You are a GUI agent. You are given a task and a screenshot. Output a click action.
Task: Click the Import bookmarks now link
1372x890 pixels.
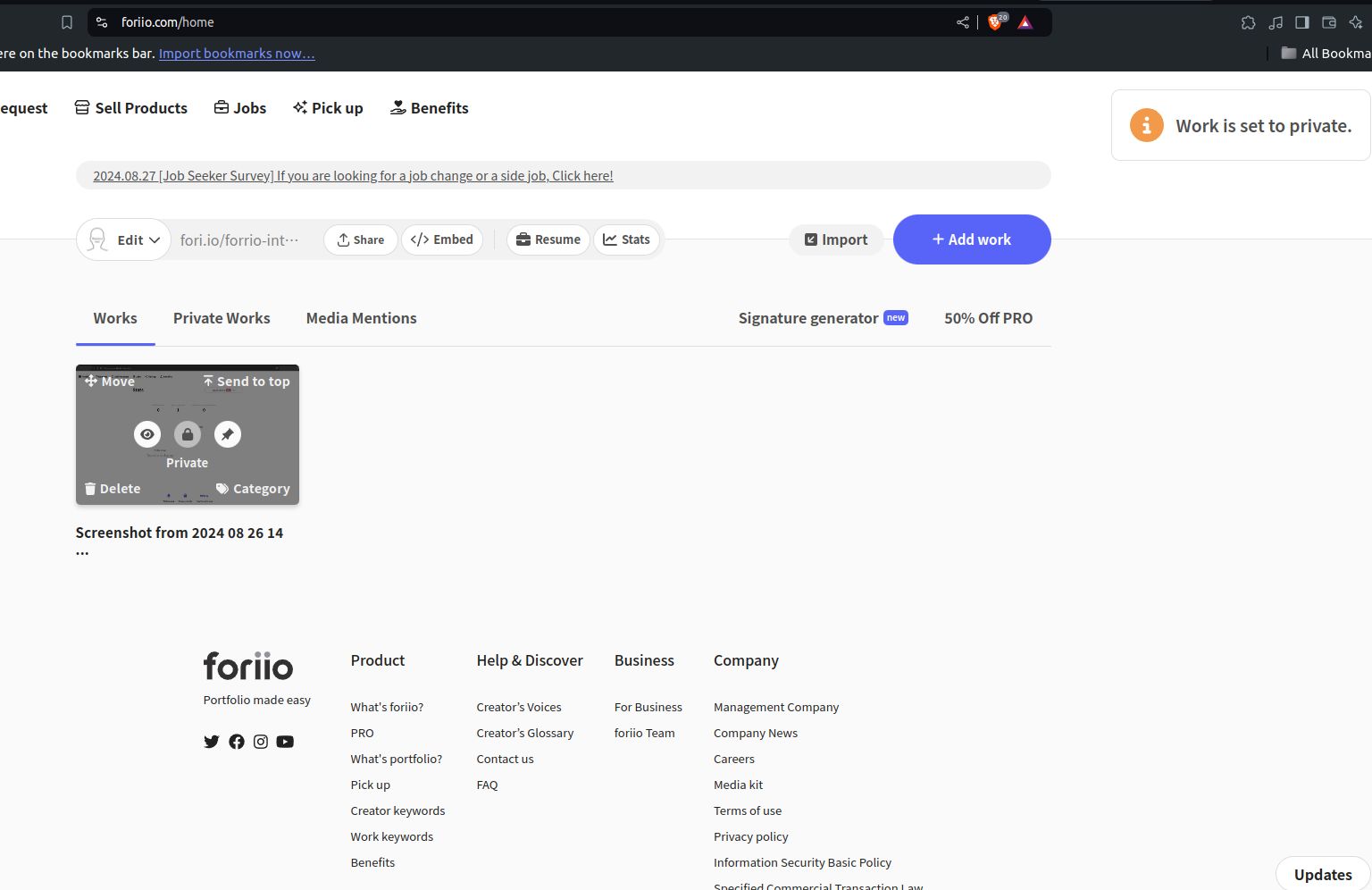[237, 54]
